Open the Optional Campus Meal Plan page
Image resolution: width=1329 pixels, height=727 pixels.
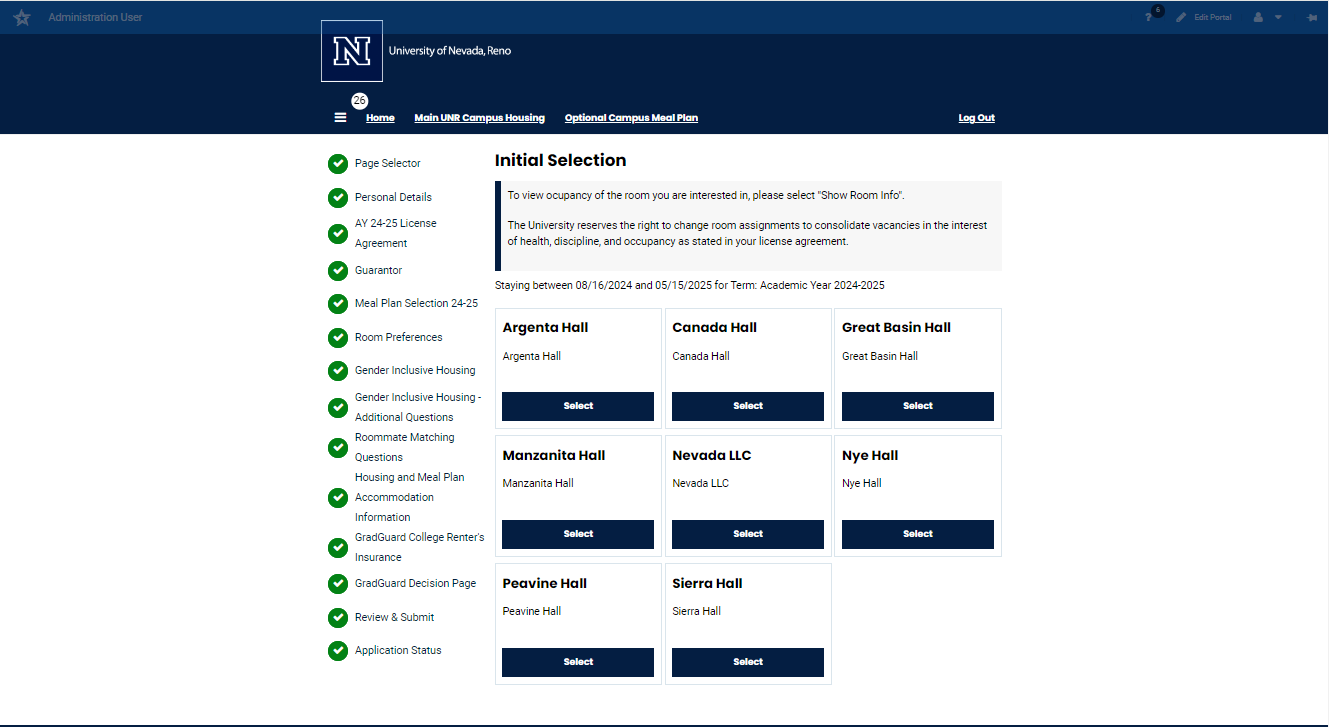click(x=631, y=117)
